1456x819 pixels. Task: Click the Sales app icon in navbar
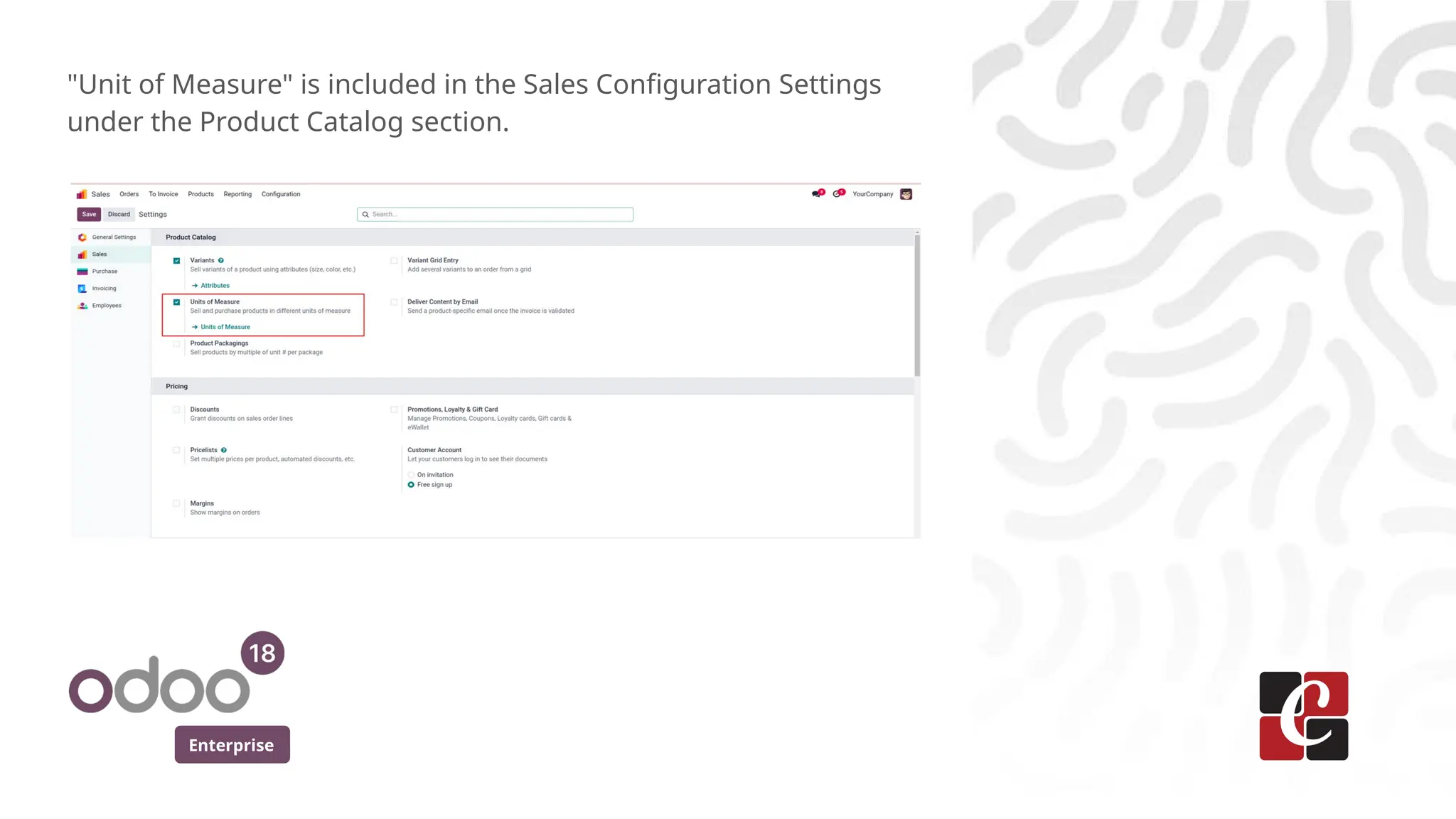tap(82, 194)
